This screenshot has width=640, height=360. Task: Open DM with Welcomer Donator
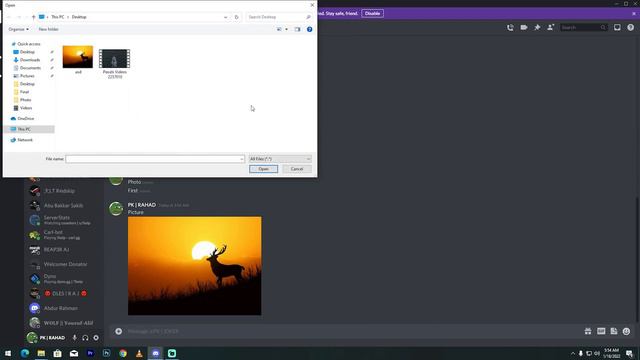click(64, 264)
